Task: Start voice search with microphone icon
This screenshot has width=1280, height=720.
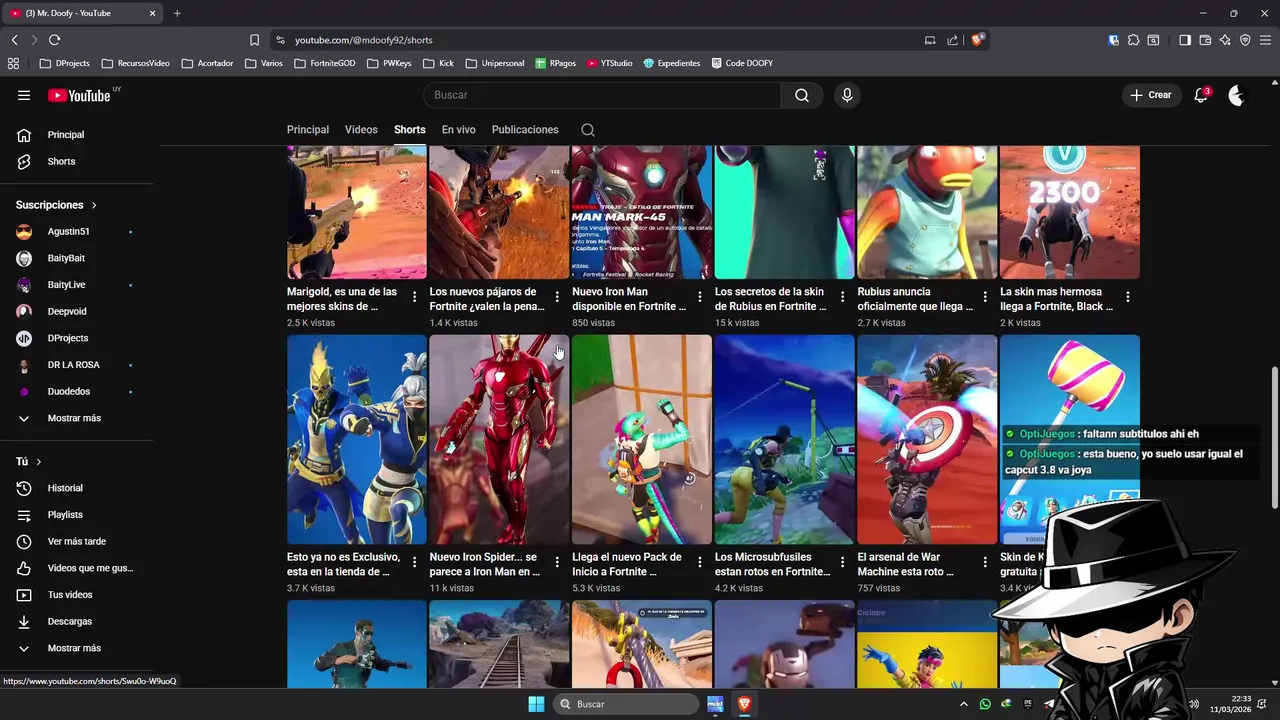Action: (x=847, y=95)
